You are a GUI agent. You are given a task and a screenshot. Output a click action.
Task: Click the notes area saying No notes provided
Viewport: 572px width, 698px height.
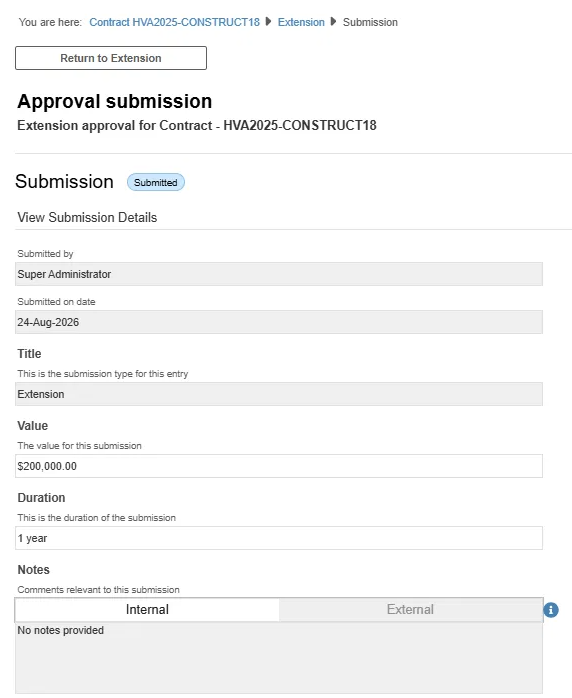click(279, 657)
